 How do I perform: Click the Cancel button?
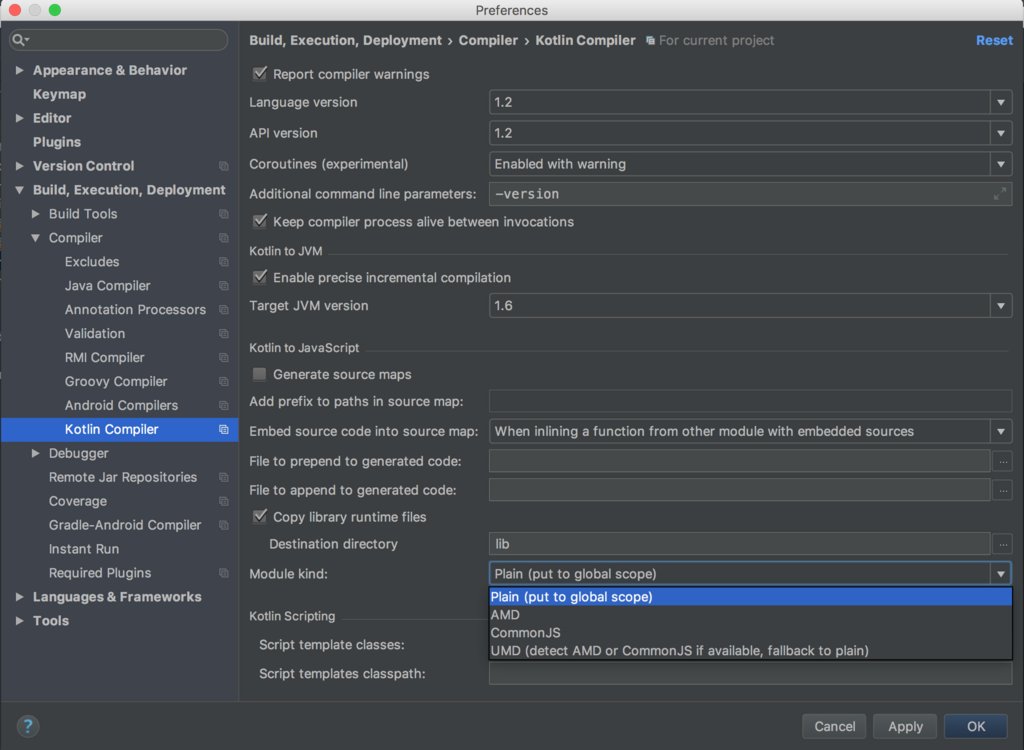(x=834, y=726)
